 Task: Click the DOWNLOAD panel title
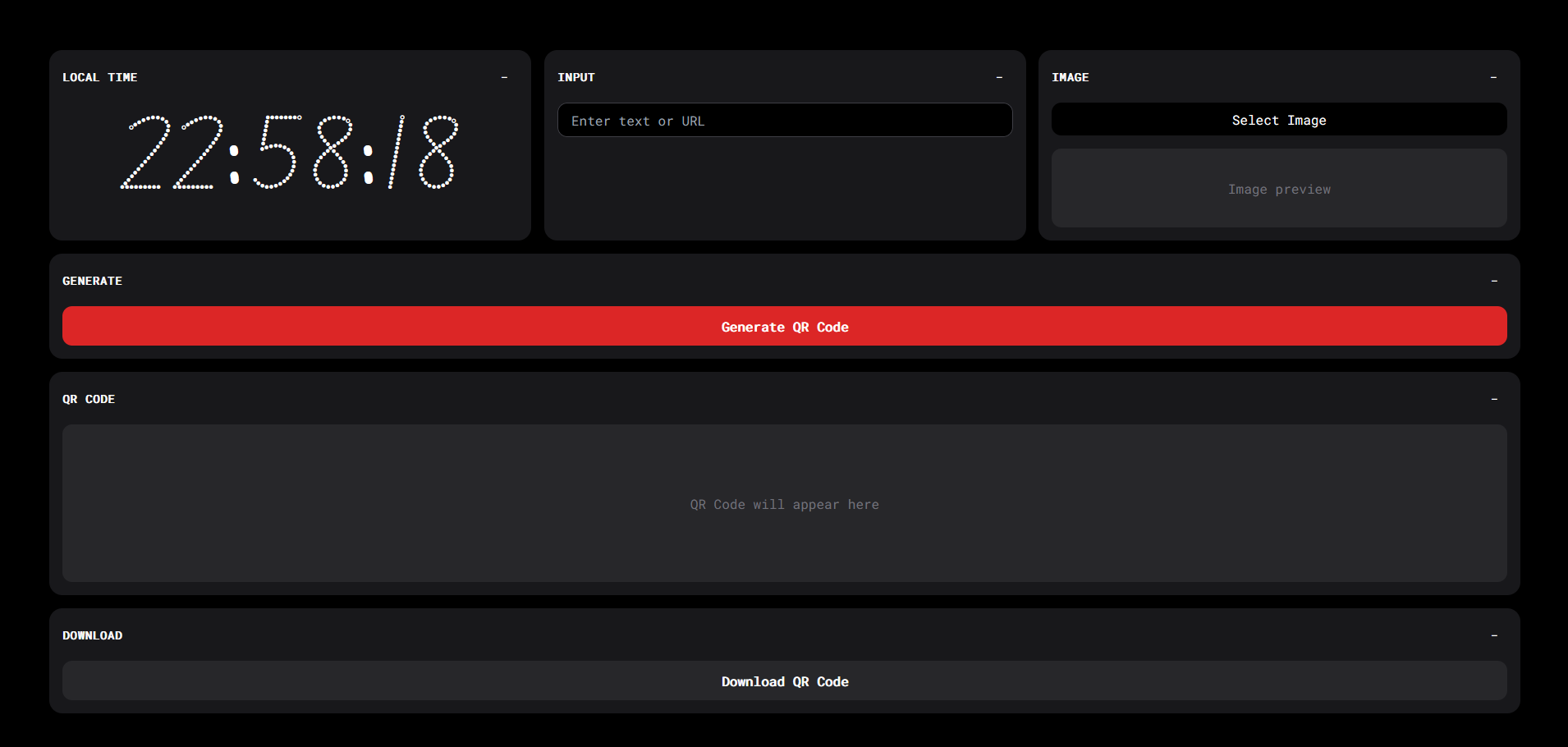93,635
